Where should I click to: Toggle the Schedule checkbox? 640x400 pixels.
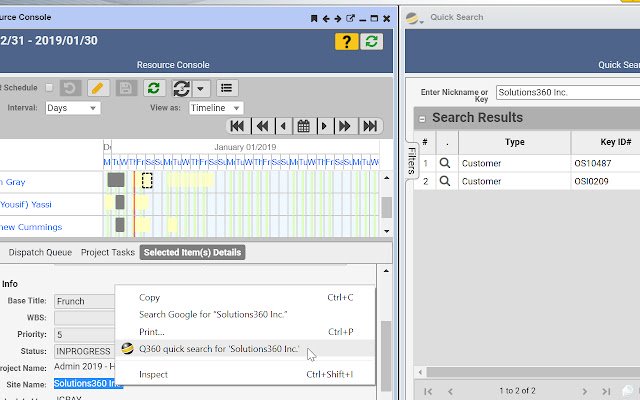click(x=49, y=88)
